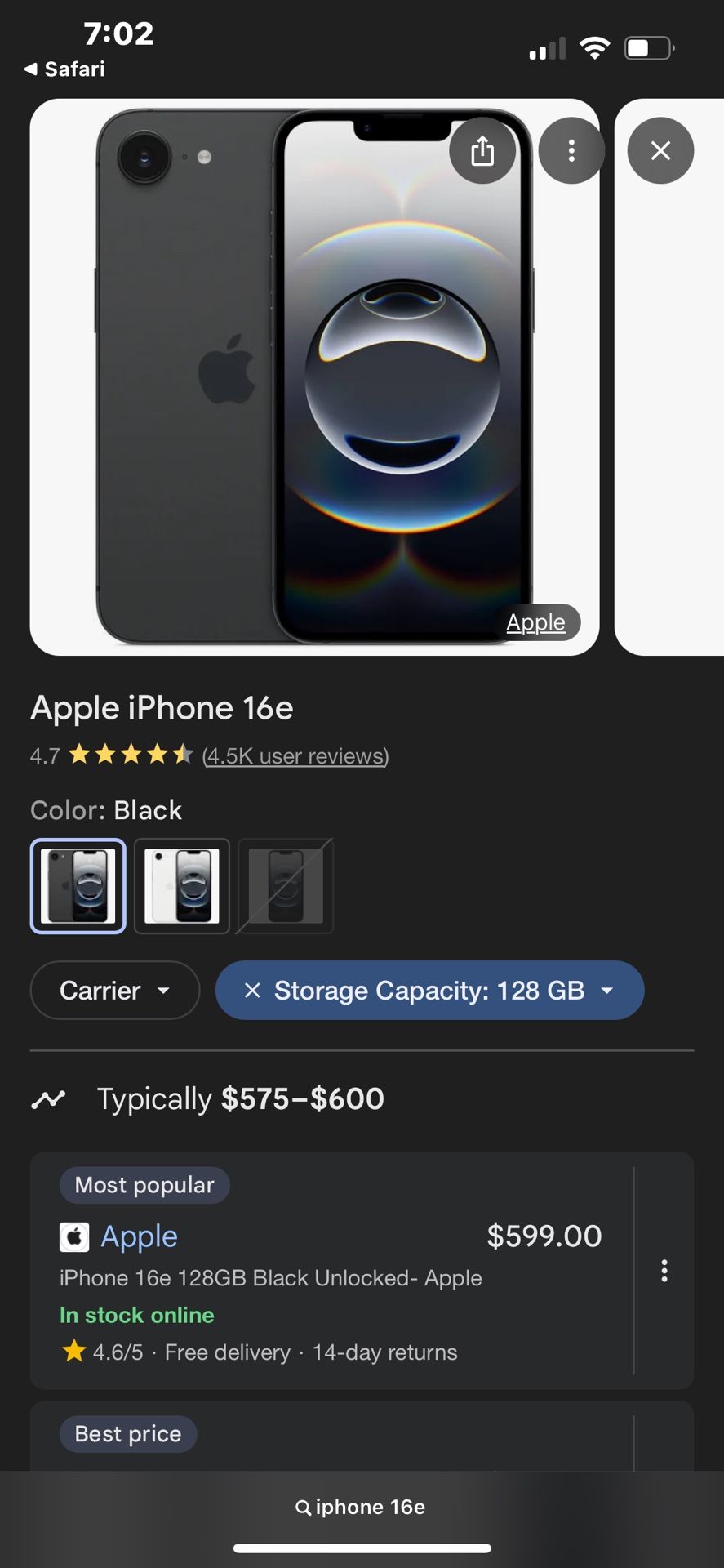Tap the Apple source link on image
This screenshot has width=724, height=1568.
click(x=535, y=622)
